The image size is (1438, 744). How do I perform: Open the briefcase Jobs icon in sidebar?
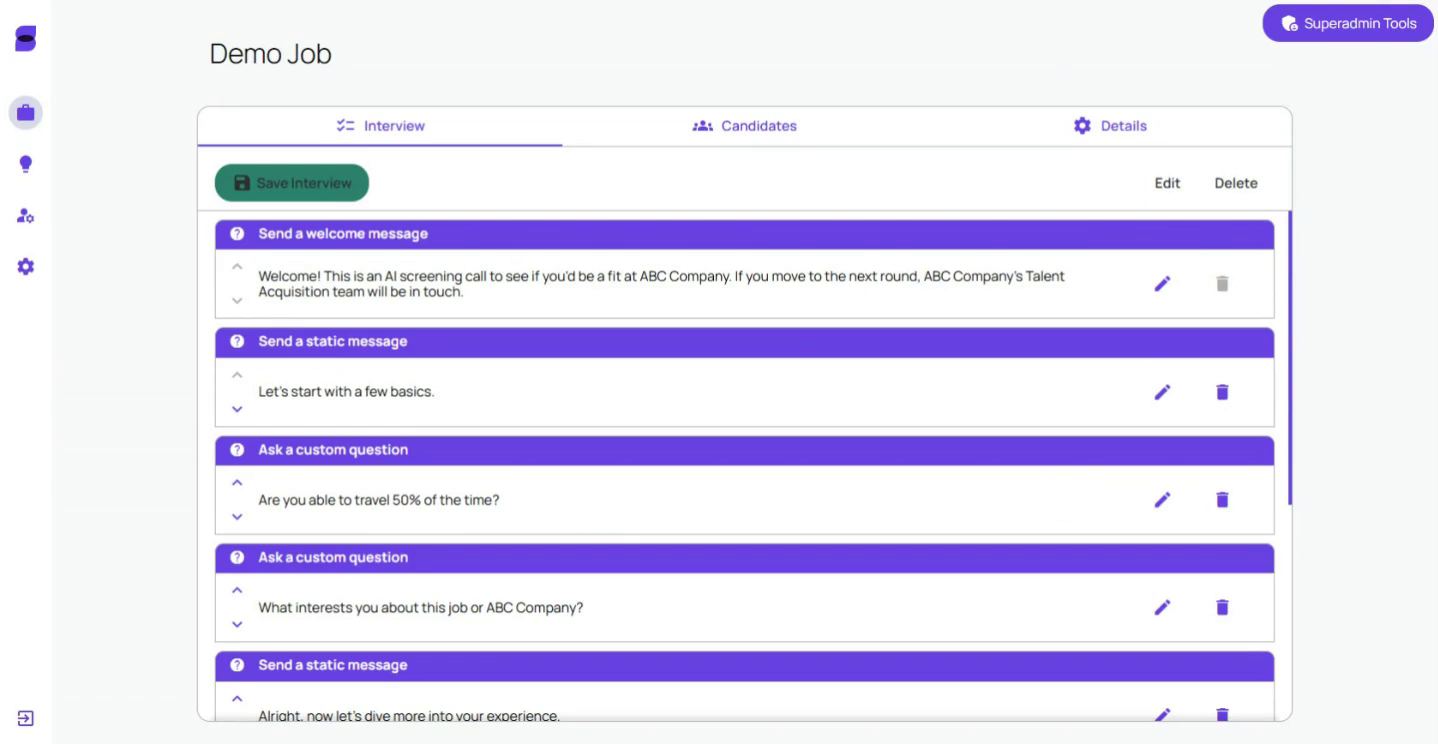click(x=26, y=112)
